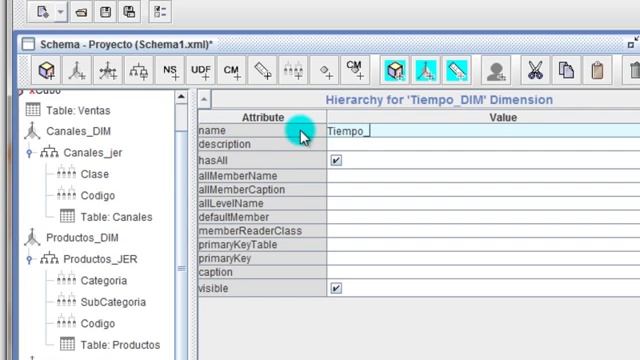Screen dimensions: 640x360
Task: Click the Add User Defined Function (UDF) icon
Action: 201,70
